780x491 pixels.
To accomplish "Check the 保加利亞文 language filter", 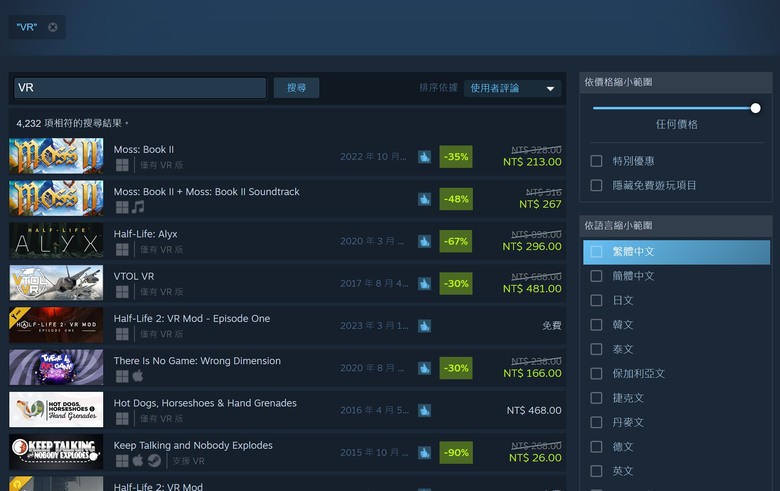I will pyautogui.click(x=596, y=374).
